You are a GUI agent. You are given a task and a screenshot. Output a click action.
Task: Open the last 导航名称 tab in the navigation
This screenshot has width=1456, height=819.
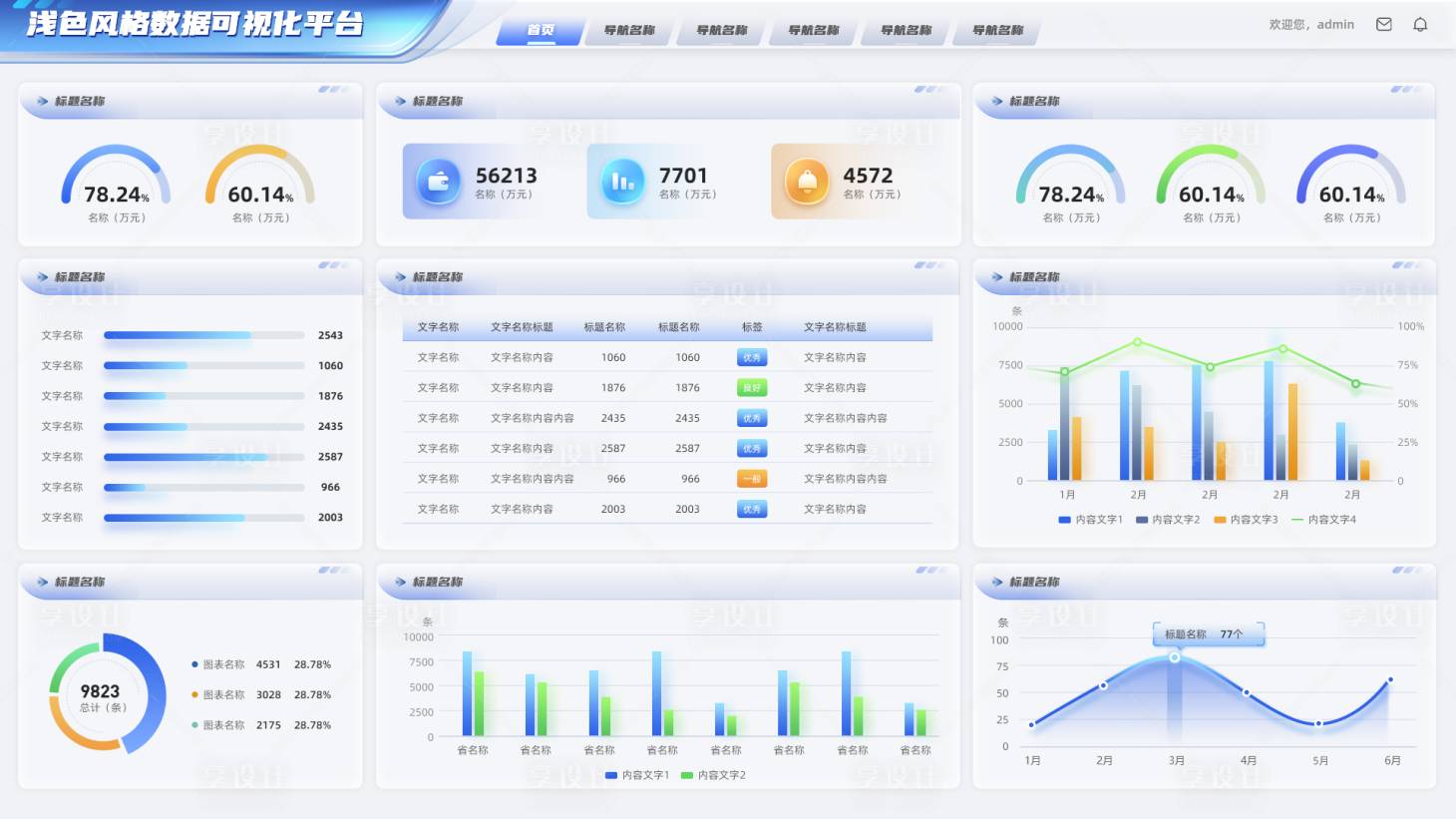(x=997, y=31)
